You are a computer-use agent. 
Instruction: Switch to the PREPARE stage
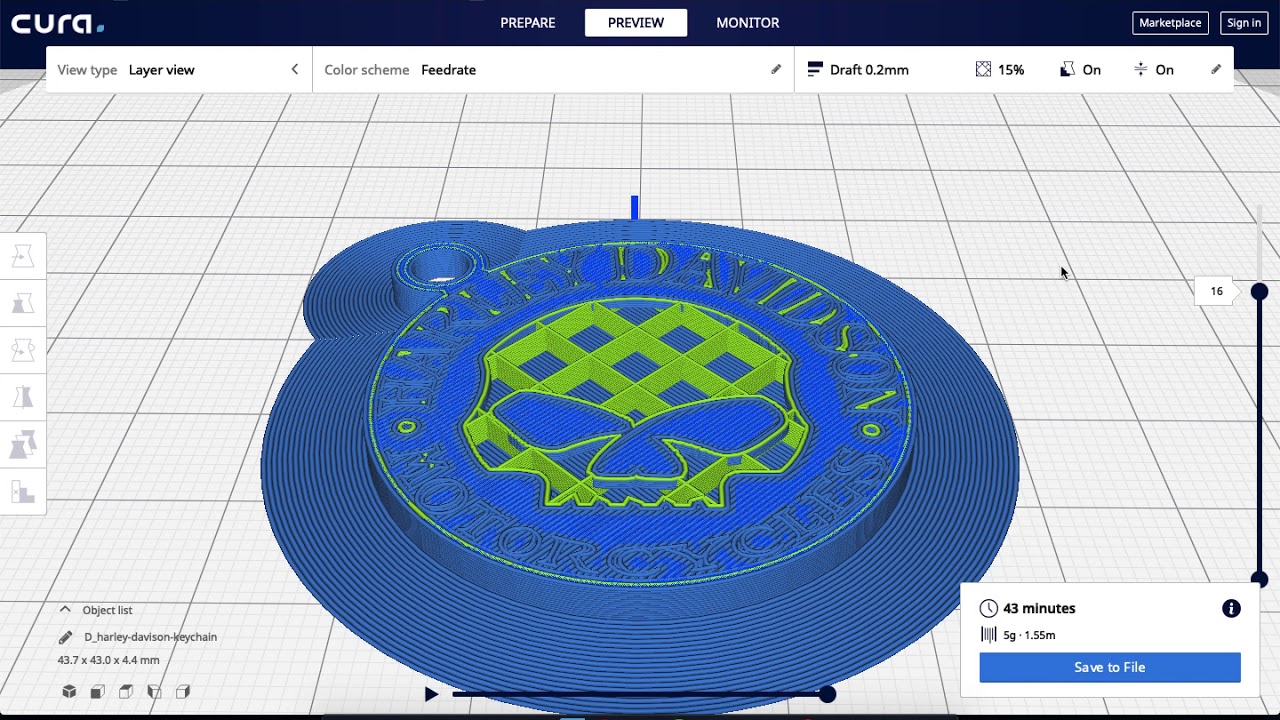coord(528,23)
